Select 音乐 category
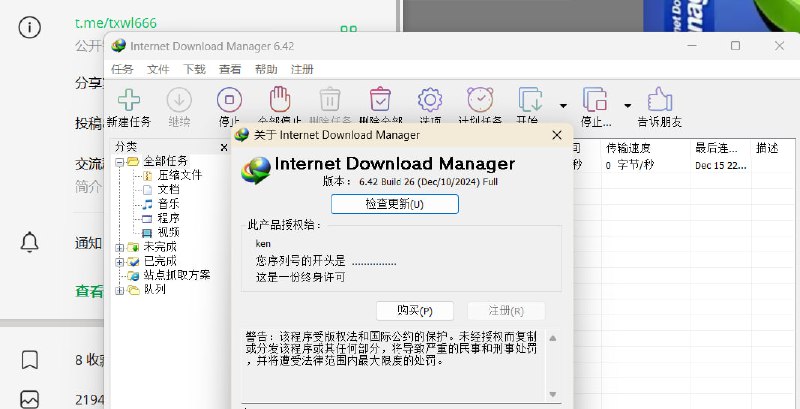The image size is (800, 409). point(168,204)
